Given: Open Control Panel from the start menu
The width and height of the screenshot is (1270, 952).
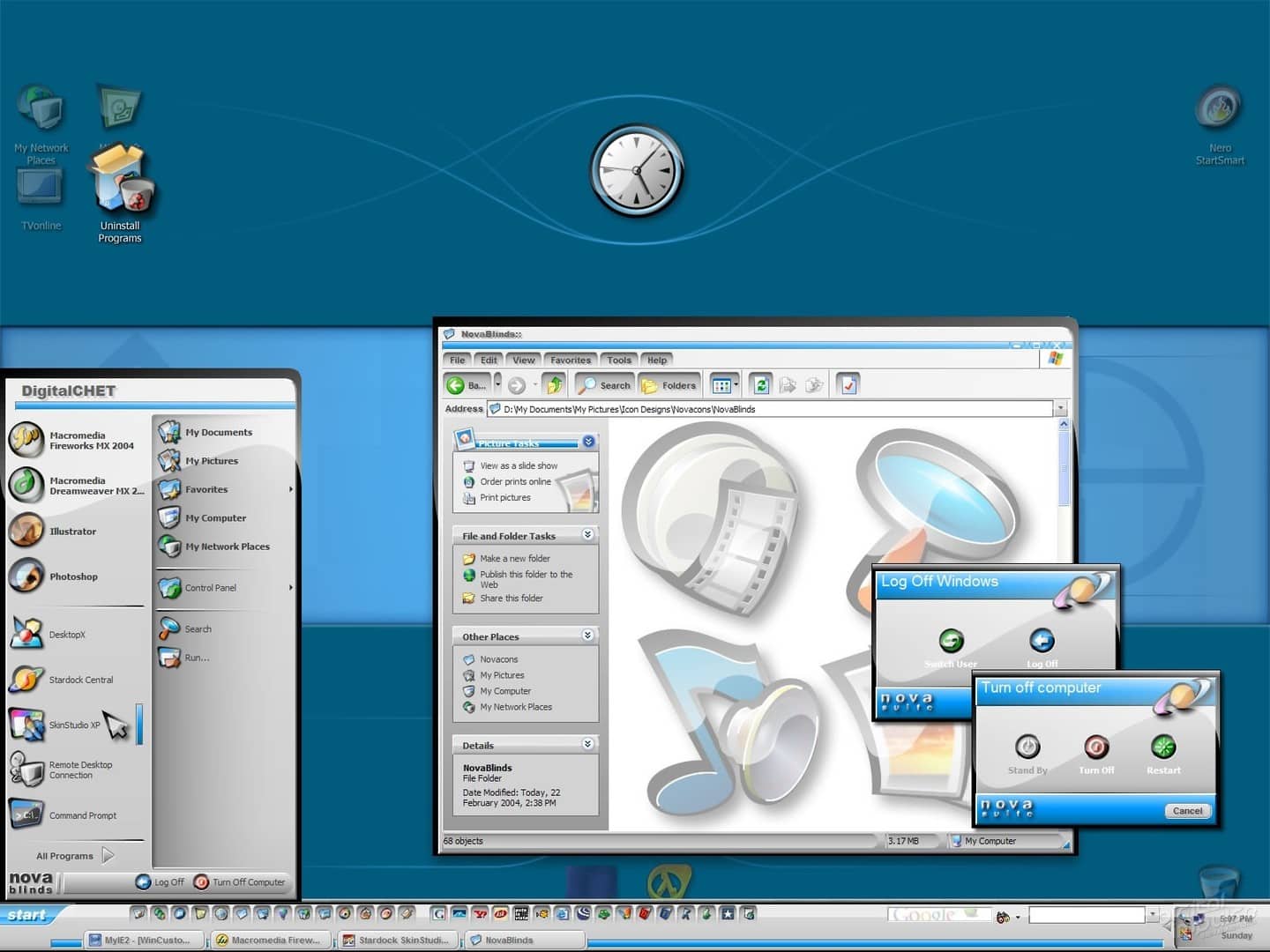Looking at the screenshot, I should pyautogui.click(x=209, y=587).
